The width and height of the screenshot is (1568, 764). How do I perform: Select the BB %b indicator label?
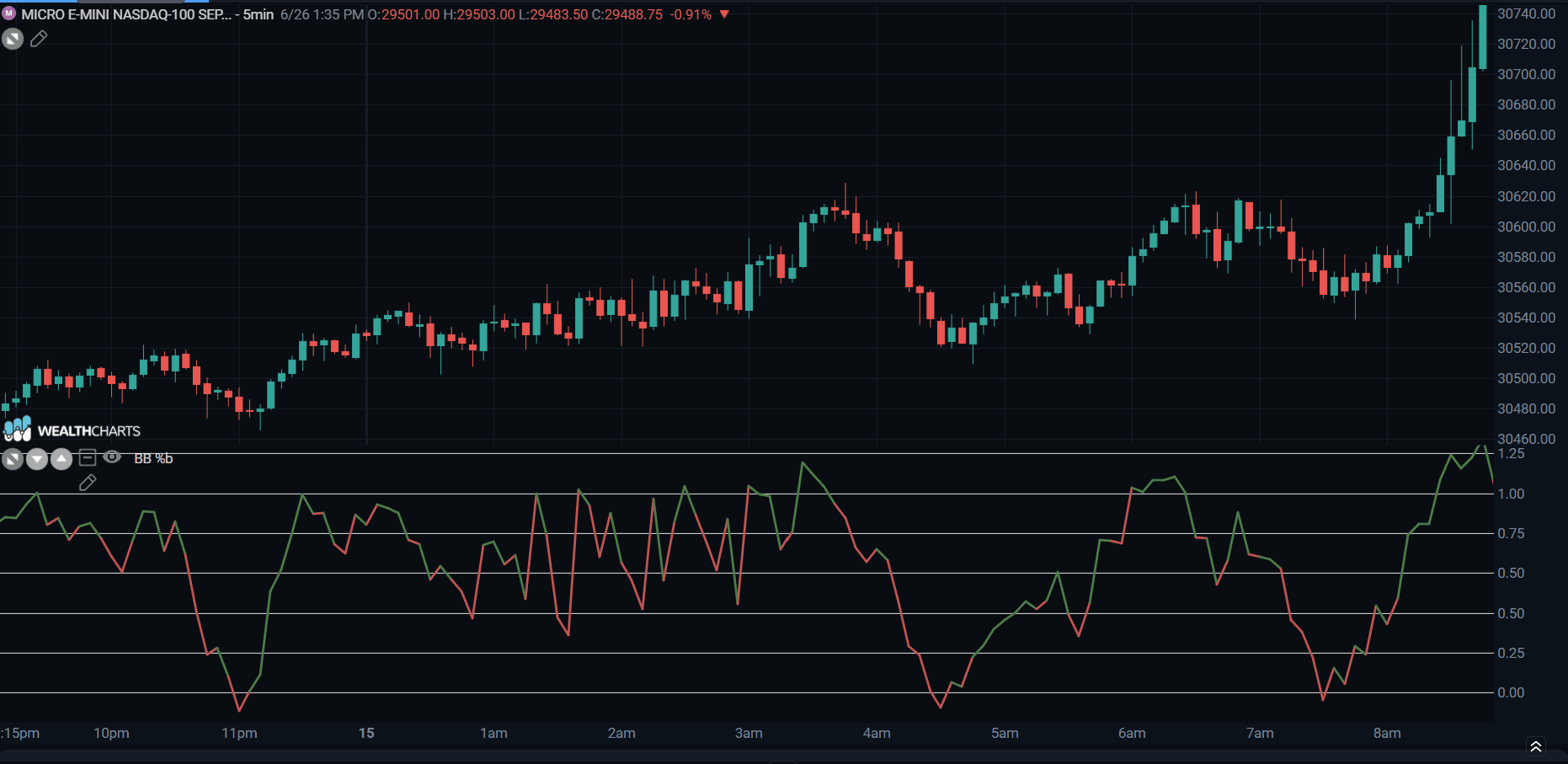pos(153,458)
